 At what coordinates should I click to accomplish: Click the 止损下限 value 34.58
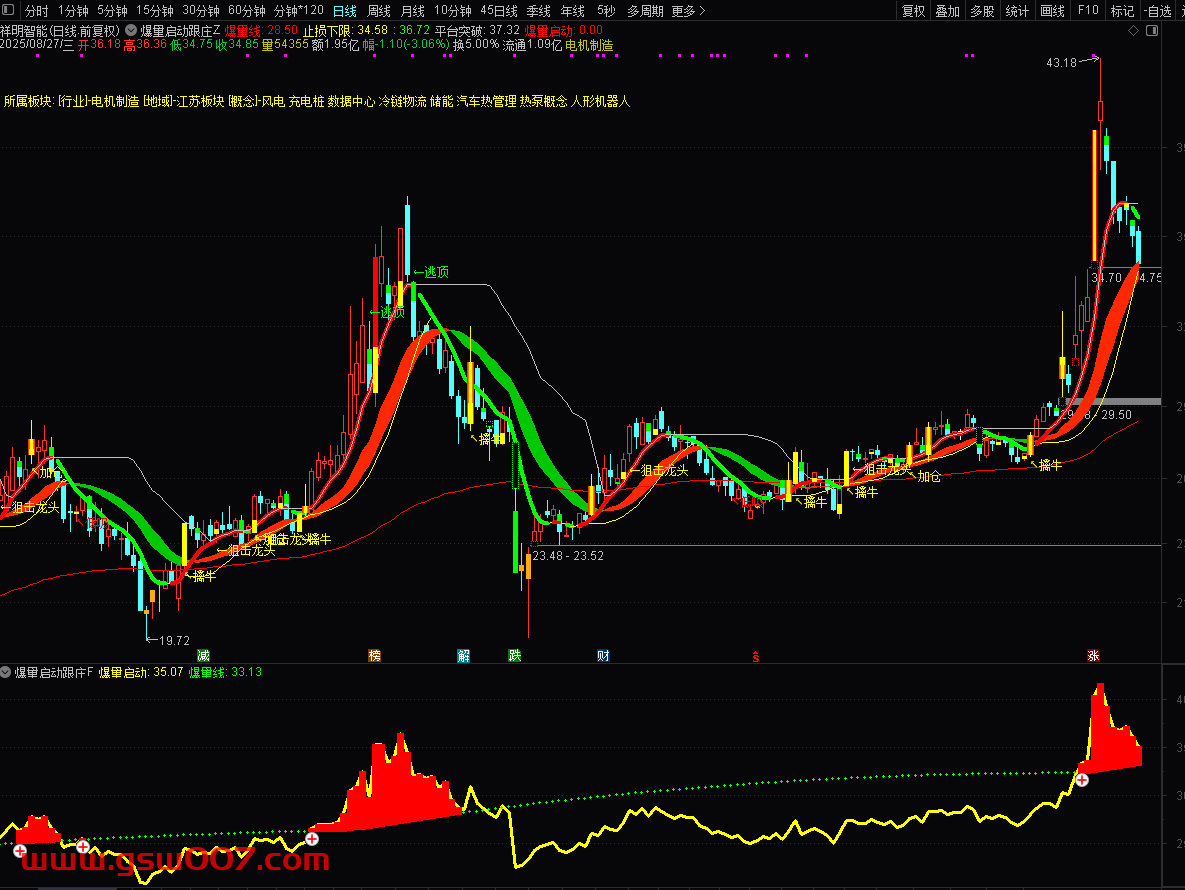[x=373, y=30]
